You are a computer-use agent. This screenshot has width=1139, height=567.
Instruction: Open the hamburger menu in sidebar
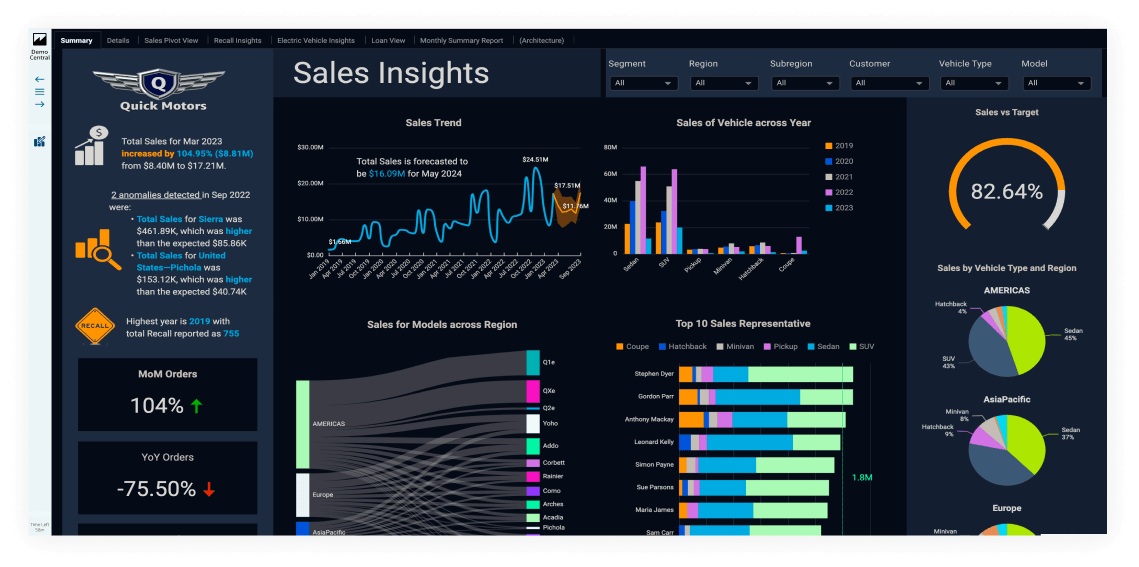(x=40, y=91)
